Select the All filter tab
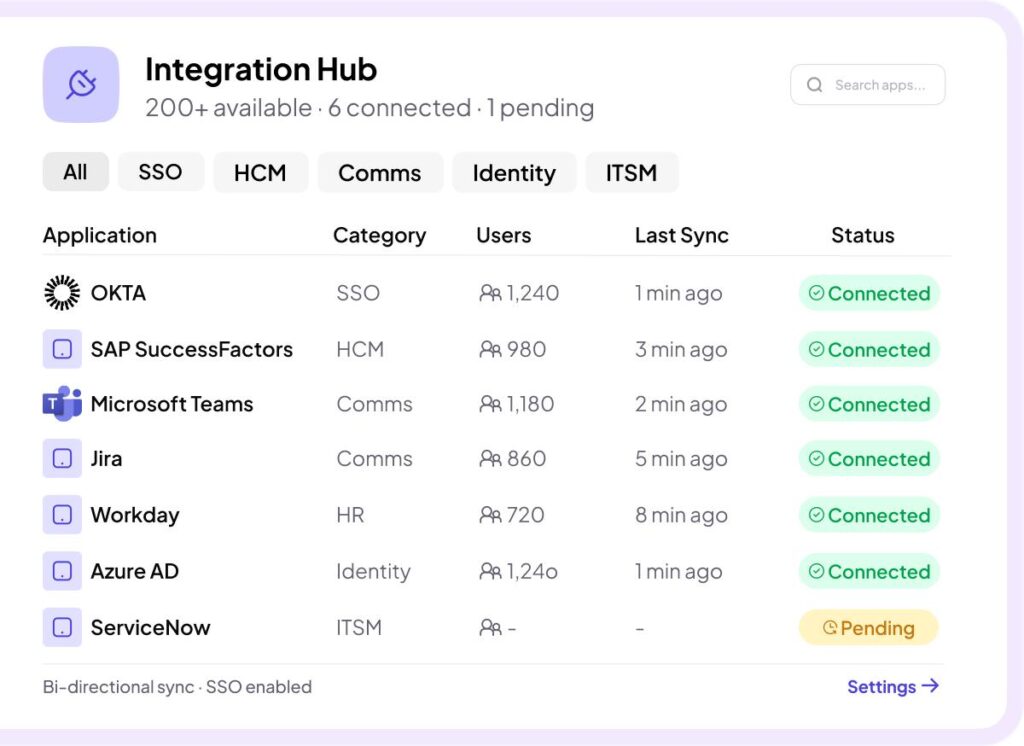 (76, 172)
